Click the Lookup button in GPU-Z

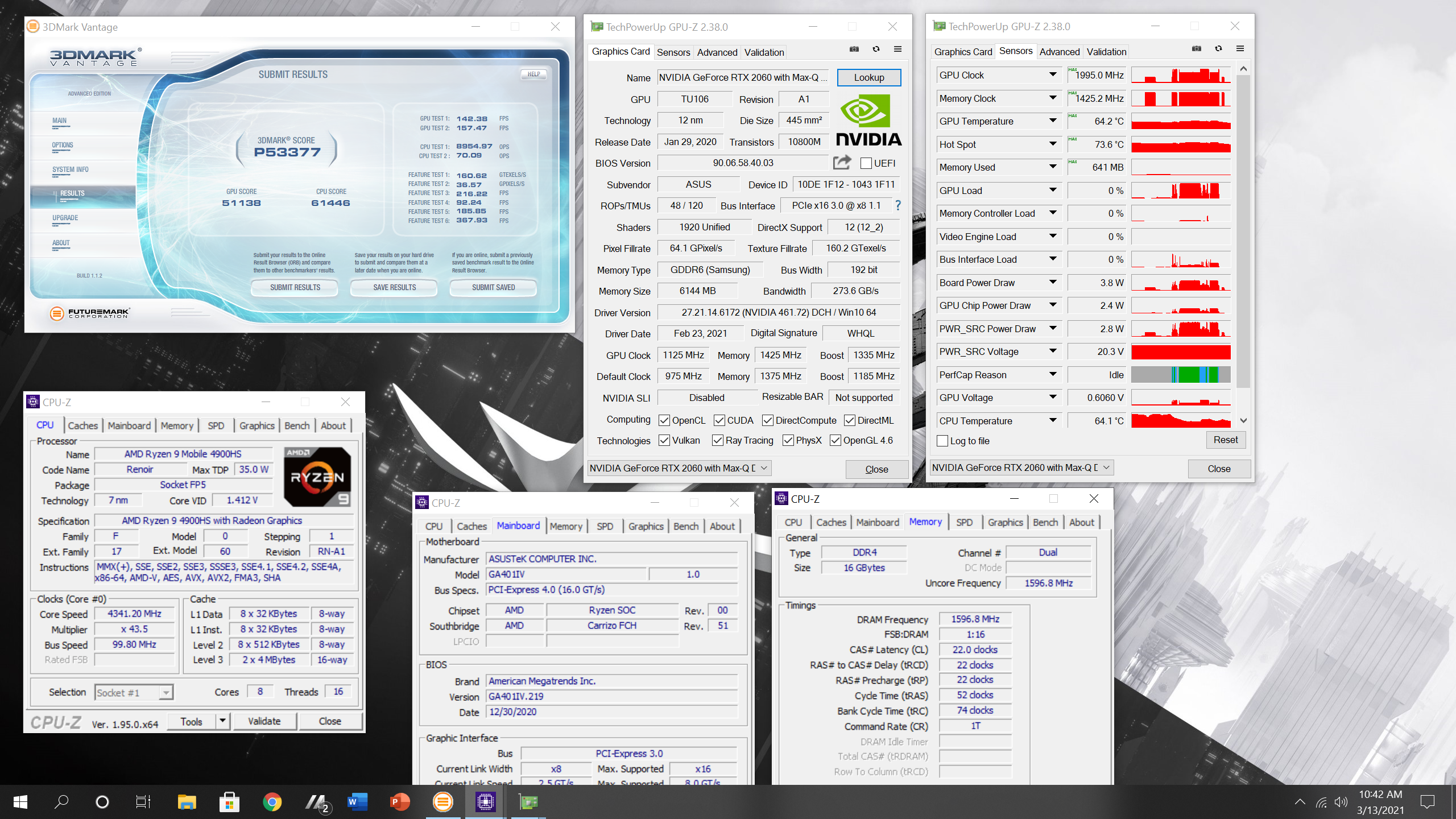[x=868, y=77]
